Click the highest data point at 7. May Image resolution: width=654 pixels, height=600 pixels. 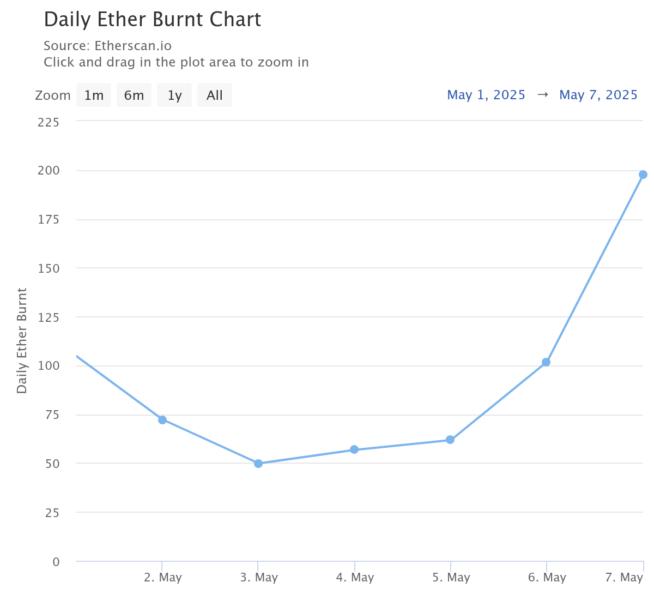coord(643,175)
